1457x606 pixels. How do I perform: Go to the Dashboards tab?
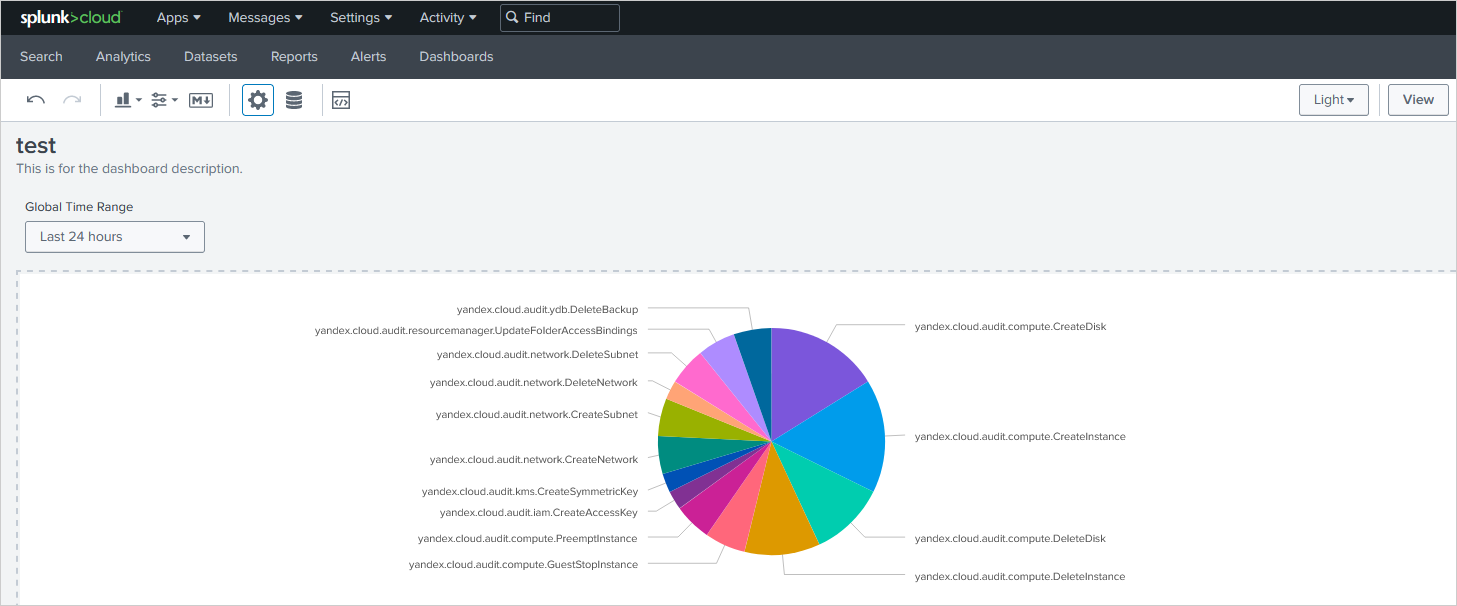[x=456, y=57]
